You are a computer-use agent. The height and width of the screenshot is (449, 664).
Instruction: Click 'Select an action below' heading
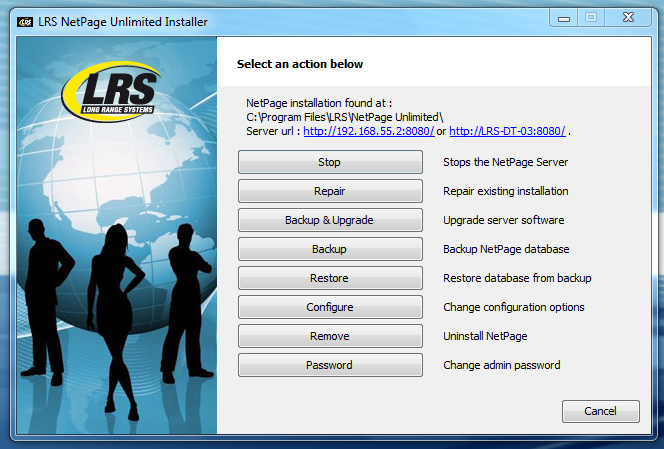pyautogui.click(x=300, y=64)
